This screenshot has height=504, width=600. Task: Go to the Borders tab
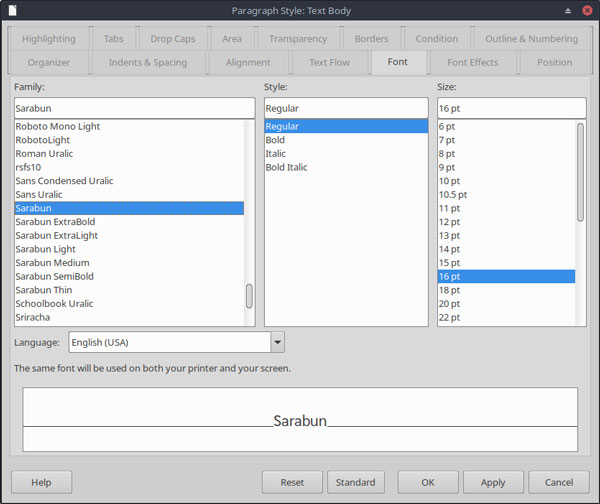[371, 39]
